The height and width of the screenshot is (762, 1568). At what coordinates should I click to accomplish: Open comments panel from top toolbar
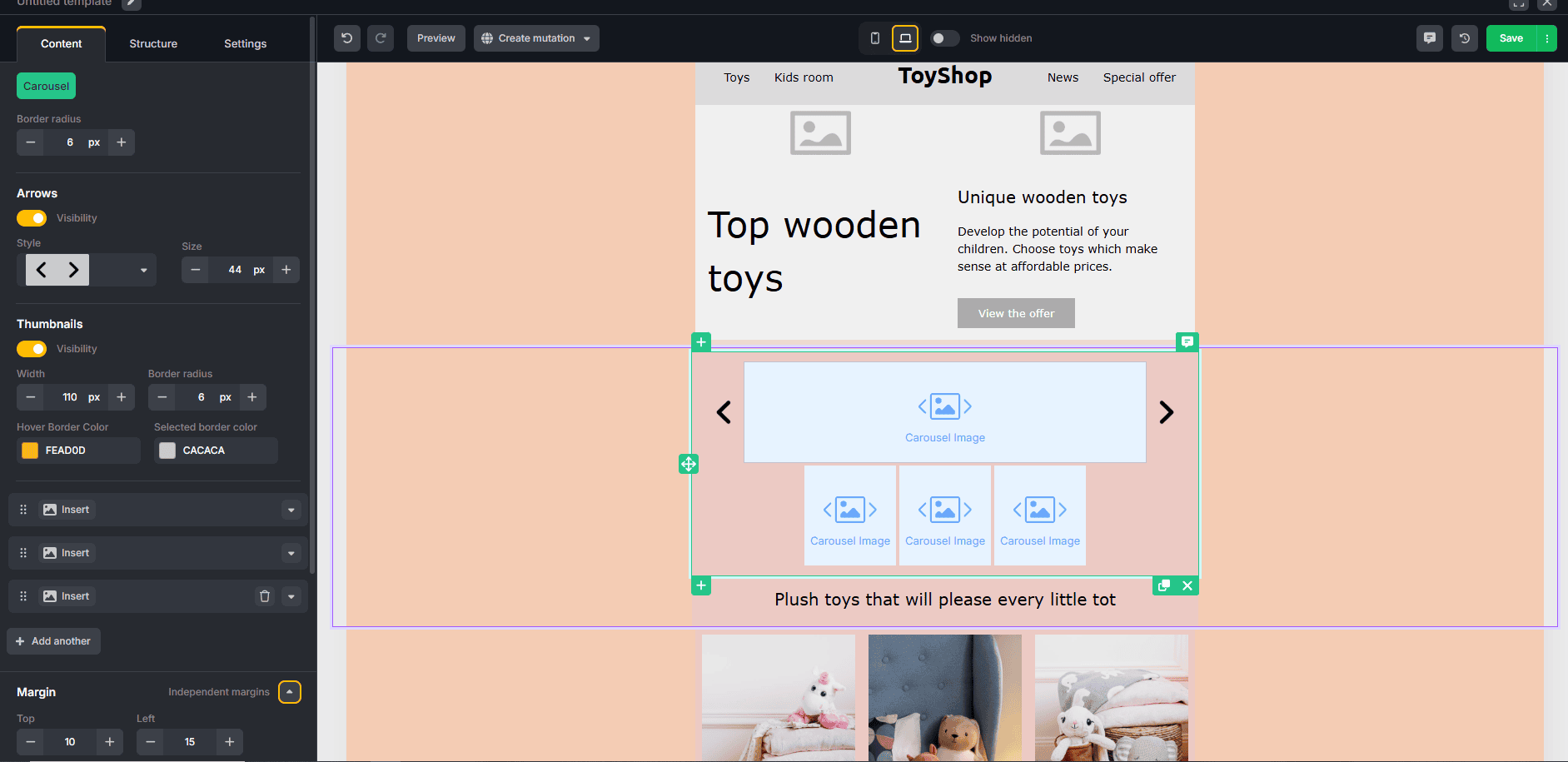pos(1430,38)
